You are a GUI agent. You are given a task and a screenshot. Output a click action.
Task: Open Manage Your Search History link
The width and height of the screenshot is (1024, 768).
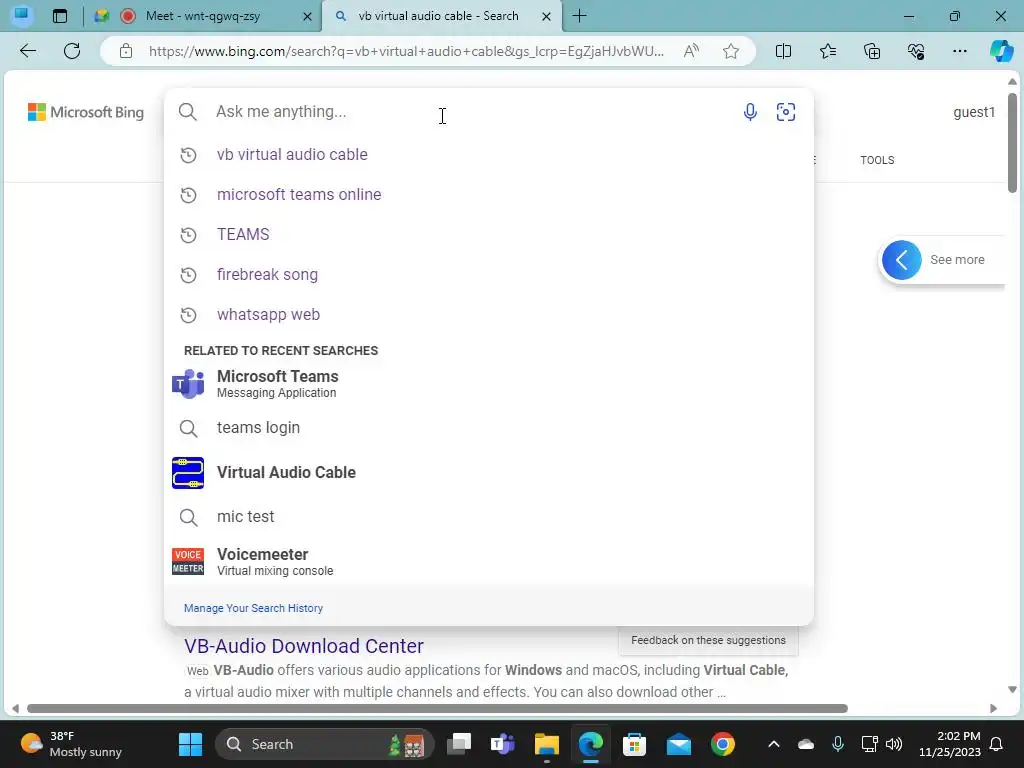[x=253, y=608]
